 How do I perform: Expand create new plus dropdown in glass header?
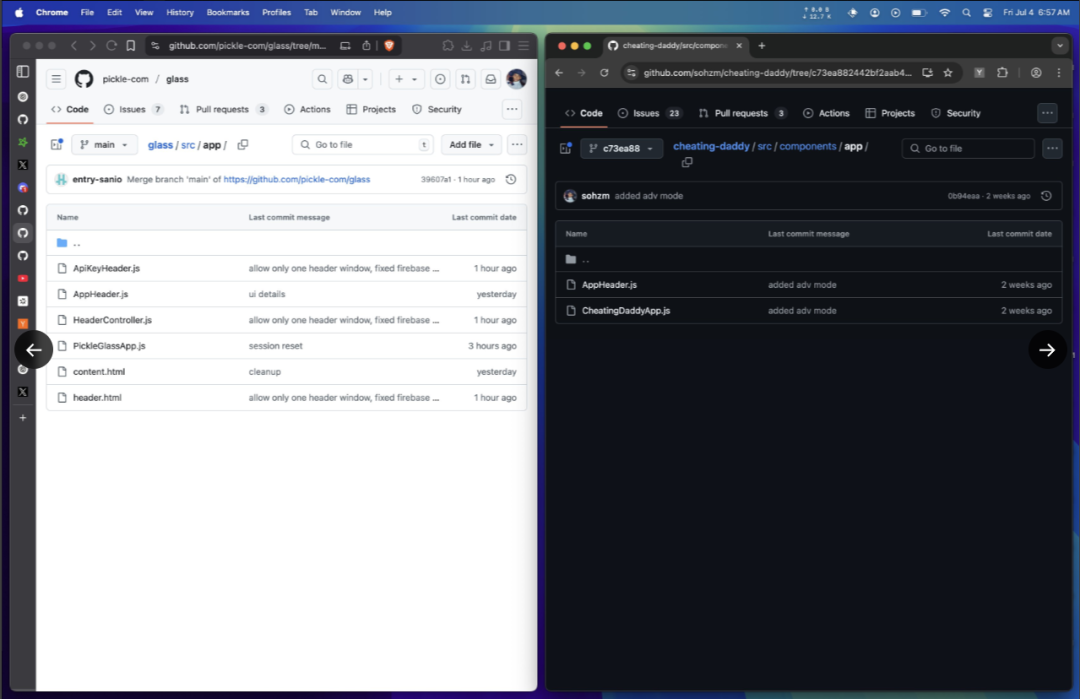click(406, 79)
